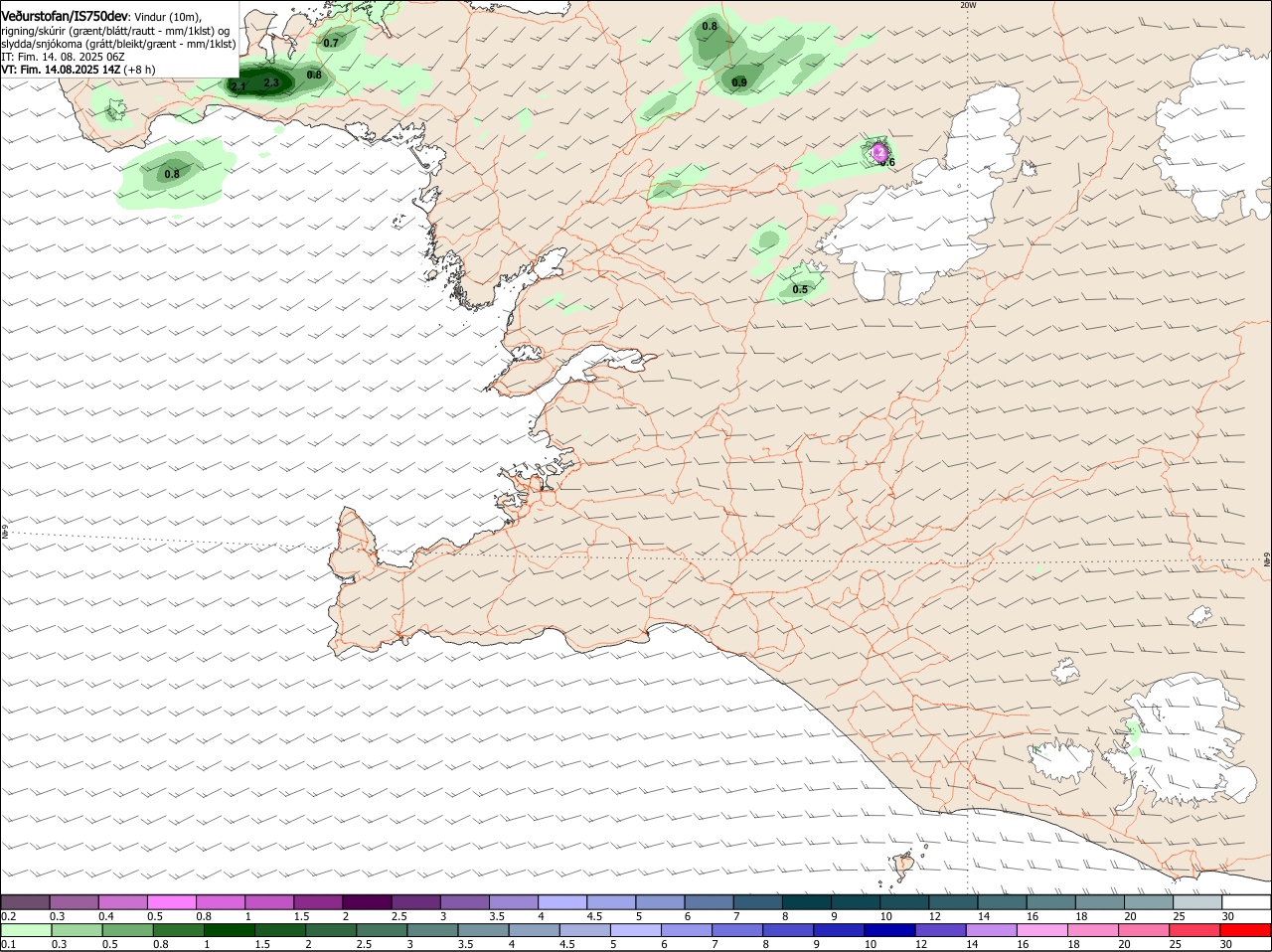The image size is (1272, 952).
Task: Click the 2.1 precipitation value label
Action: coord(238,87)
